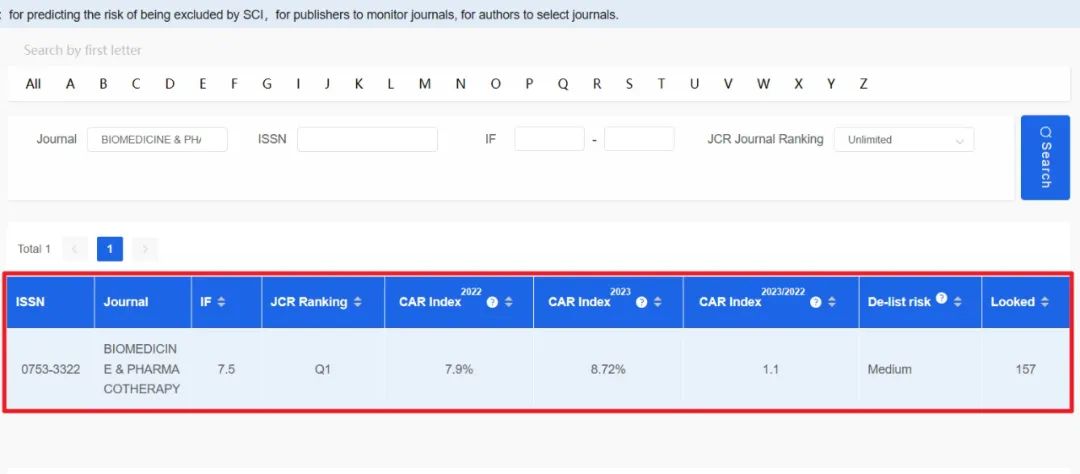Focus the Journal name input field
The height and width of the screenshot is (474, 1080).
(157, 139)
